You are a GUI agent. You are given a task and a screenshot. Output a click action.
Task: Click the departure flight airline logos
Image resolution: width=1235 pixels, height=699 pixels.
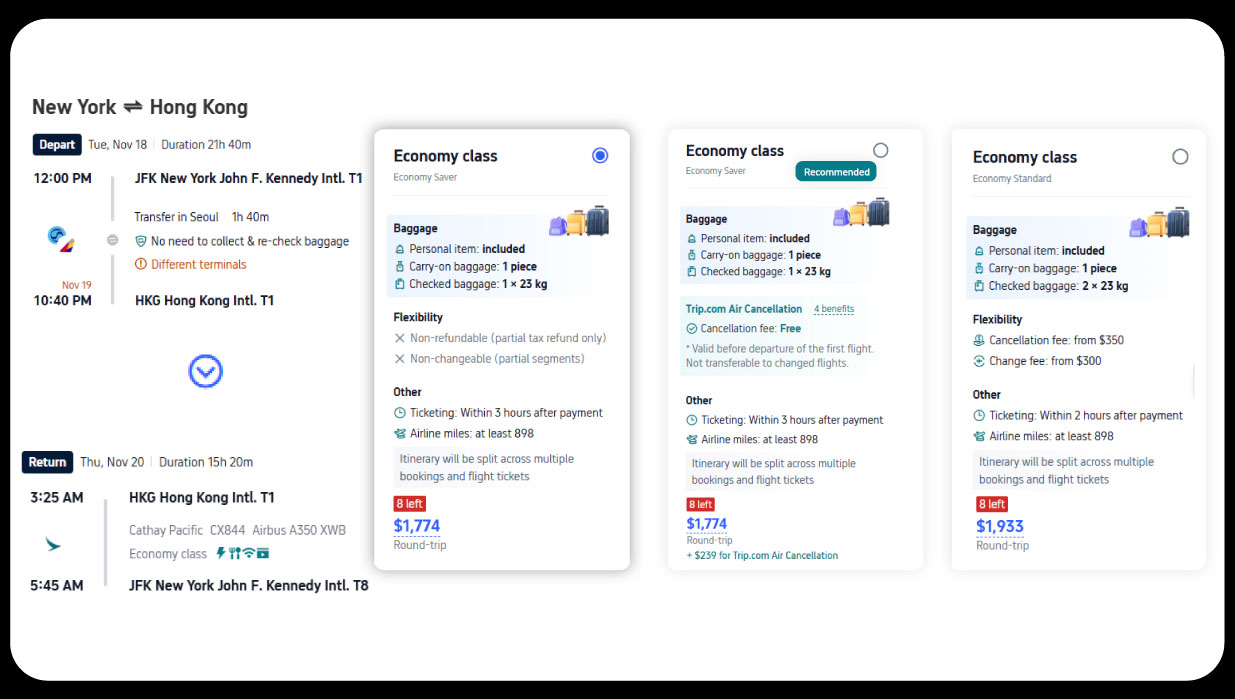(60, 238)
